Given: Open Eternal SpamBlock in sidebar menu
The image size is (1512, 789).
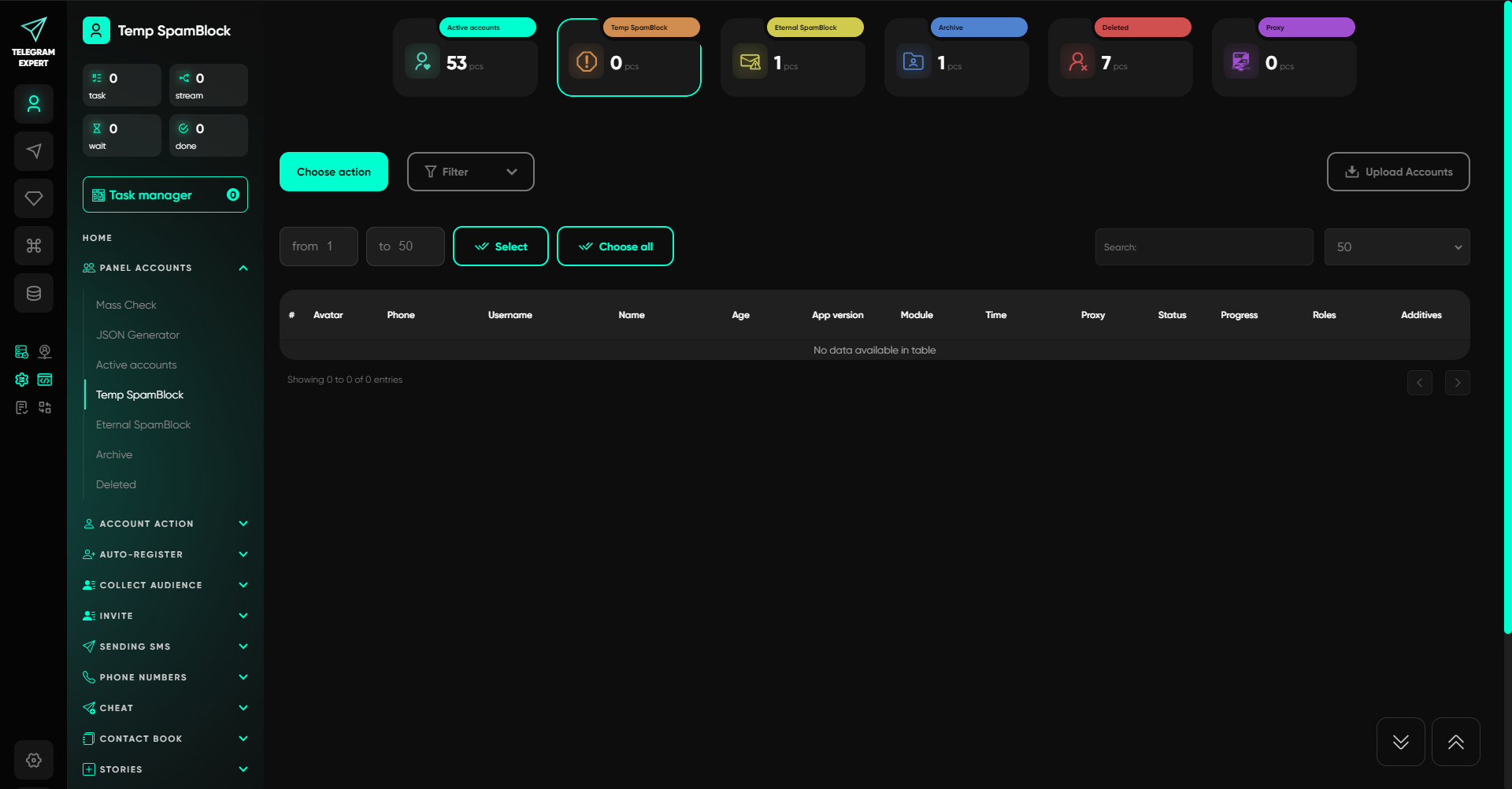Looking at the screenshot, I should [143, 424].
